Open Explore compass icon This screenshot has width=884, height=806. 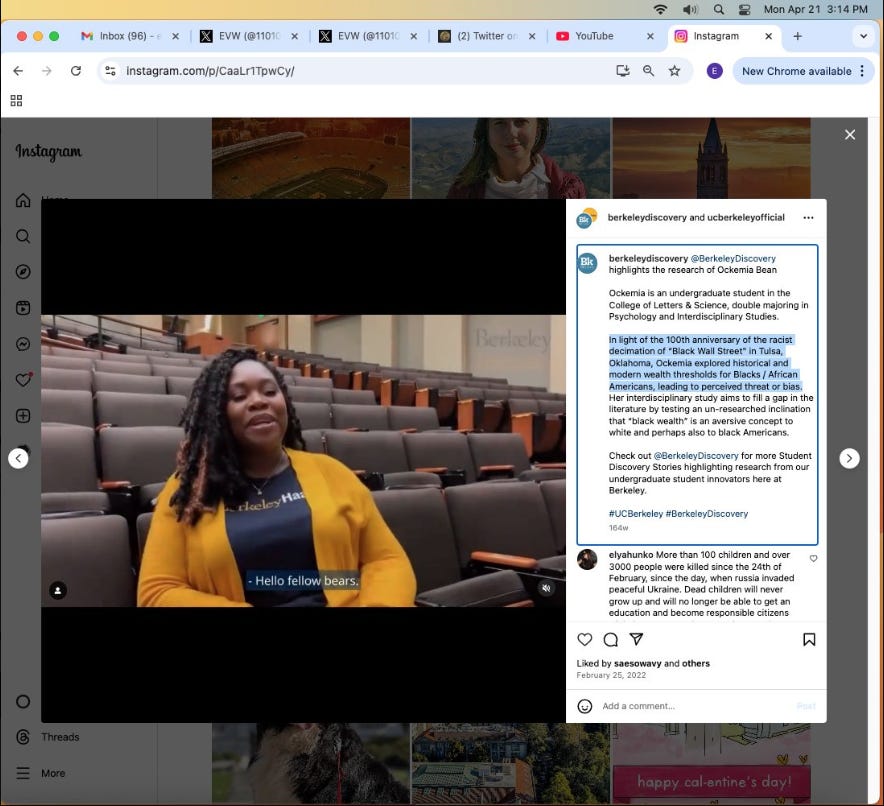(x=23, y=272)
